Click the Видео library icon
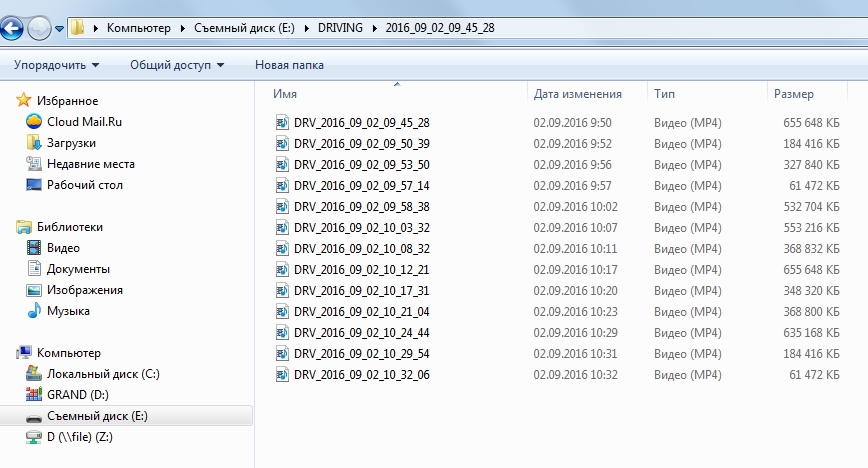Viewport: 868px width, 468px height. (x=34, y=248)
